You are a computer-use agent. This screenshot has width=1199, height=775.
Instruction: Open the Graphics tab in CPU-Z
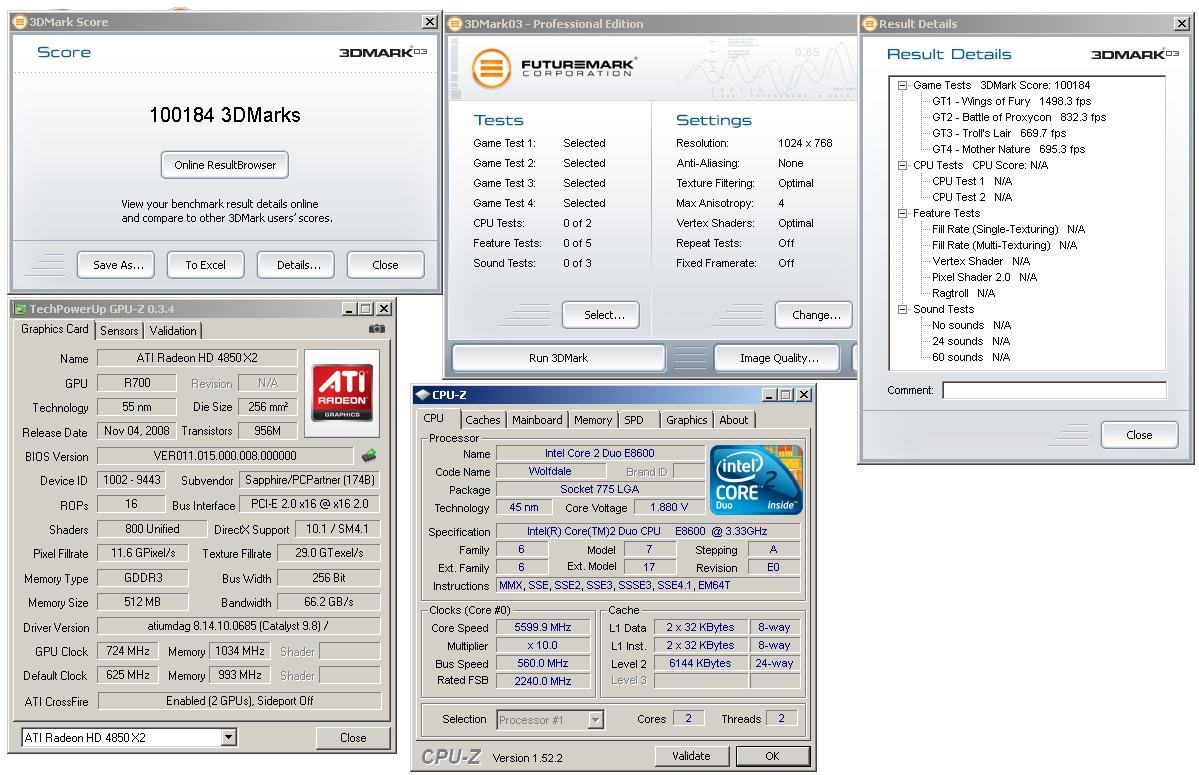687,420
